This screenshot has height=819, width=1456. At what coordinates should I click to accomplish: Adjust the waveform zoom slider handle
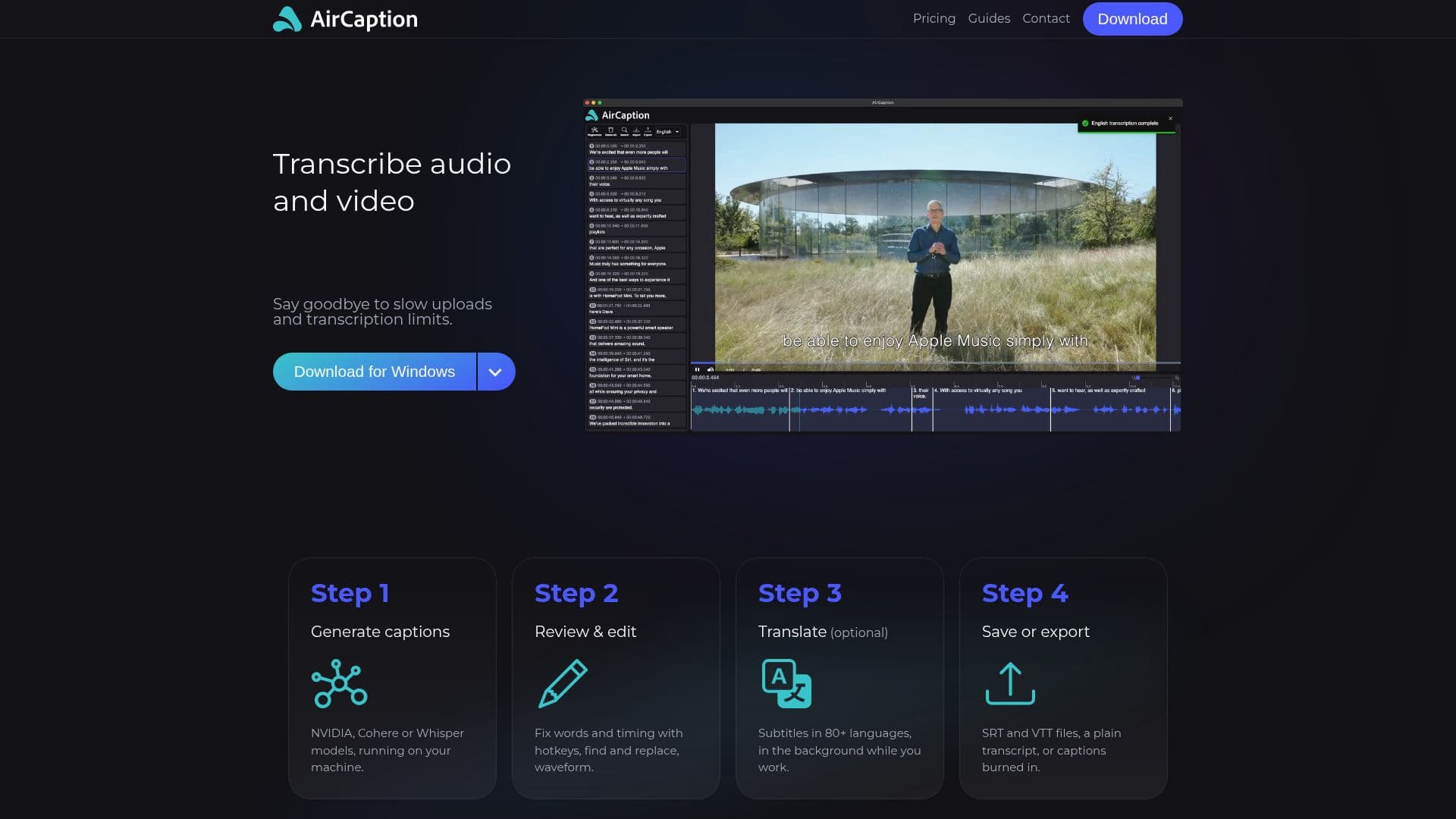point(1137,378)
